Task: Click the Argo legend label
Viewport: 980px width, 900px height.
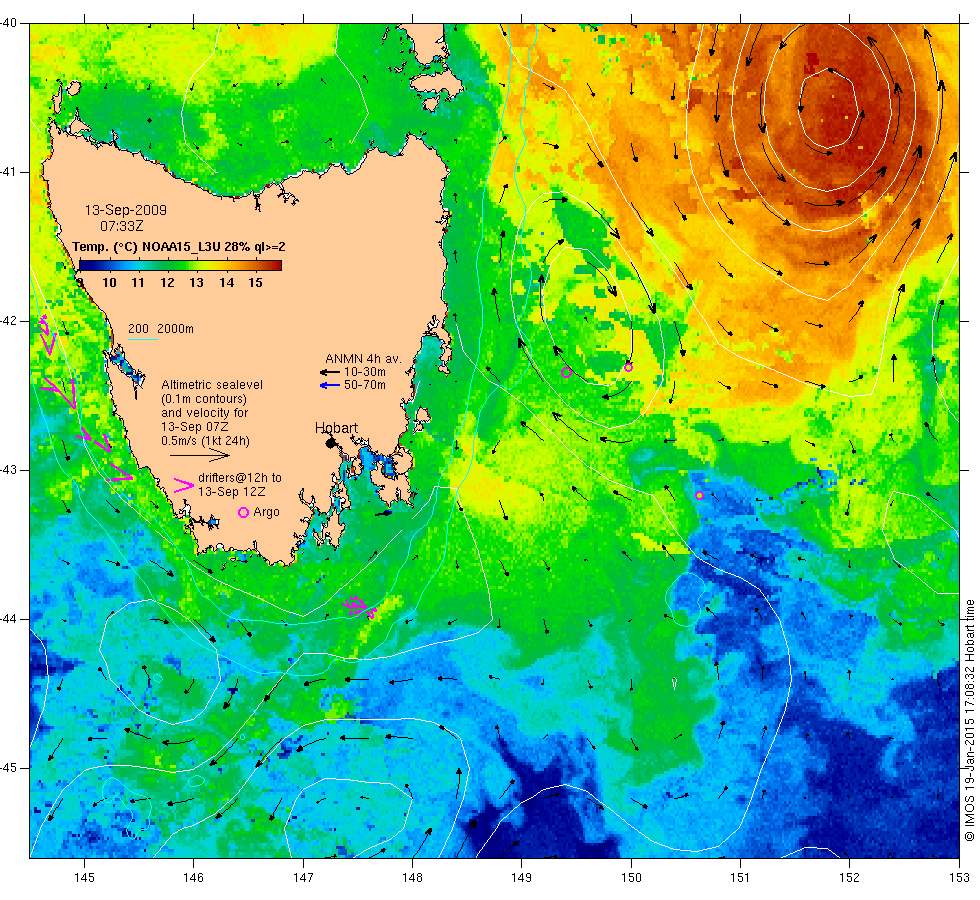Action: pyautogui.click(x=266, y=512)
